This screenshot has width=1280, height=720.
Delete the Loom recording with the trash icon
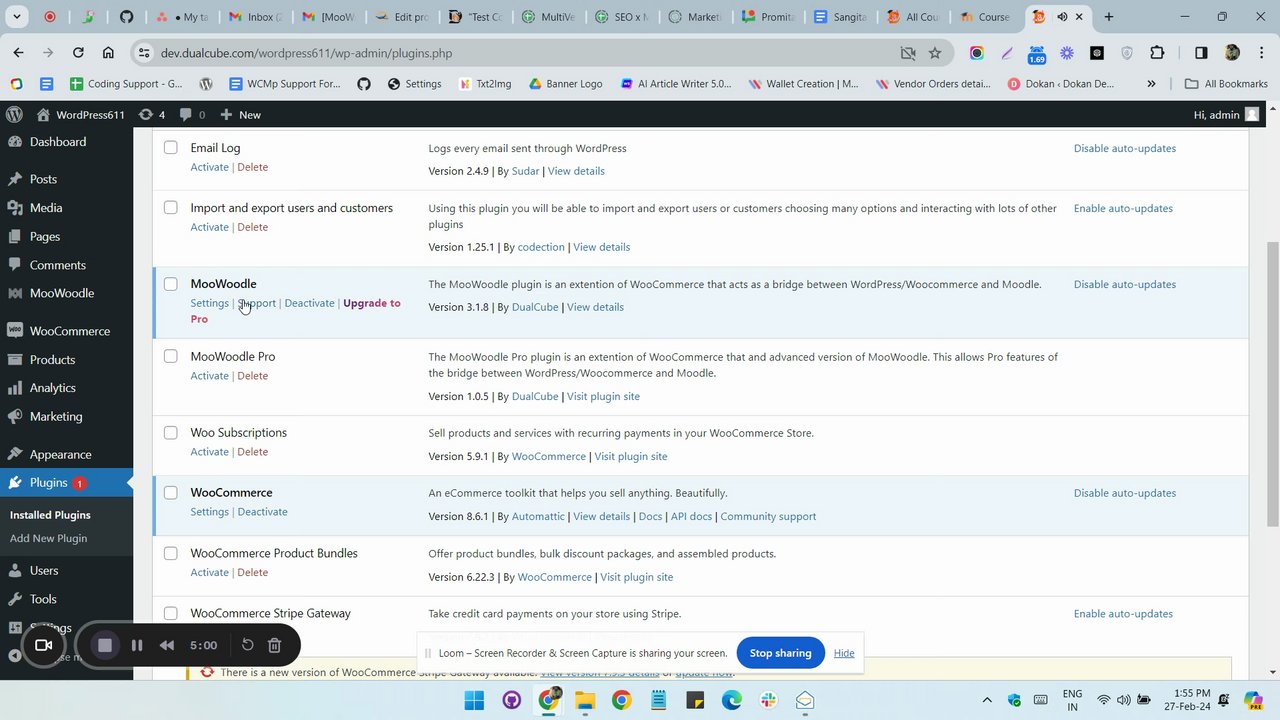click(x=274, y=645)
